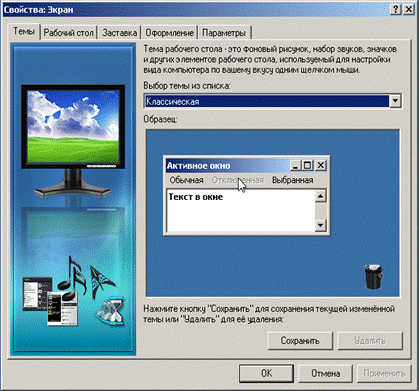The height and width of the screenshot is (391, 419).
Task: Click Выбранная menu in sample window
Action: [292, 180]
